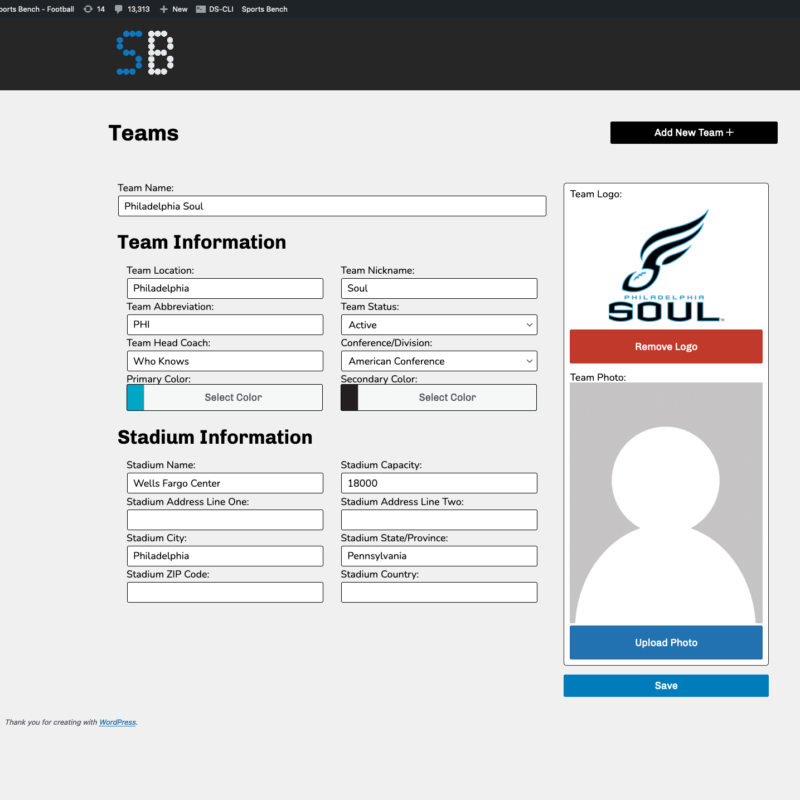Click the placeholder Team Photo image
Image resolution: width=800 pixels, height=800 pixels.
tap(666, 503)
